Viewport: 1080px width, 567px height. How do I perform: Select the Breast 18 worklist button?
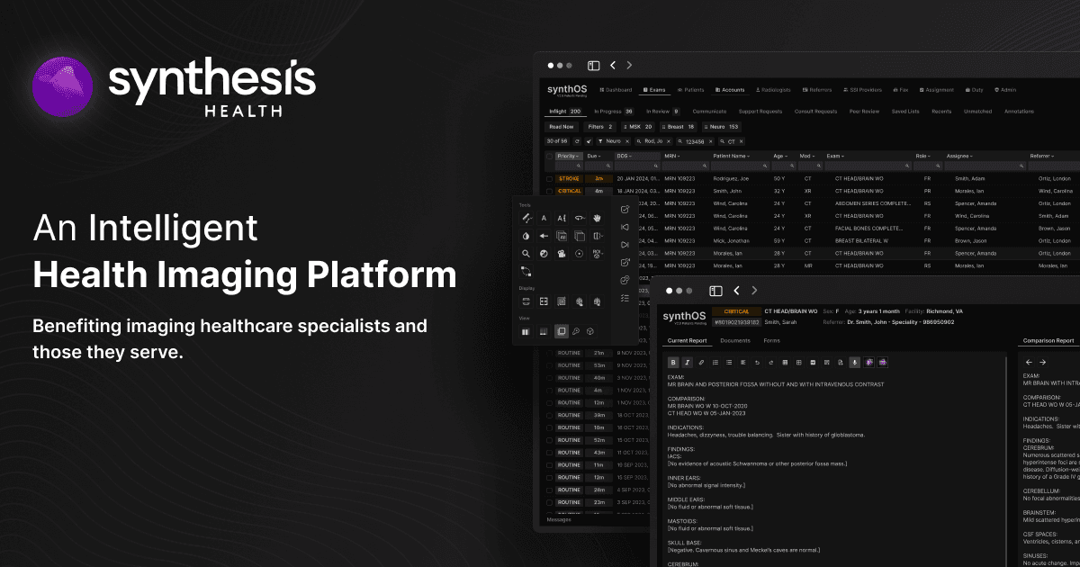[678, 127]
